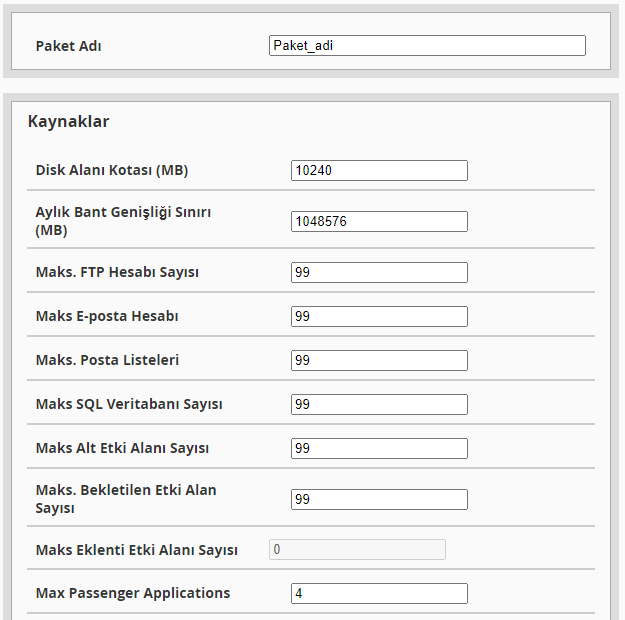Click the Maks. FTP Hesabı Sayısı input
Viewport: 625px width, 620px height.
379,273
